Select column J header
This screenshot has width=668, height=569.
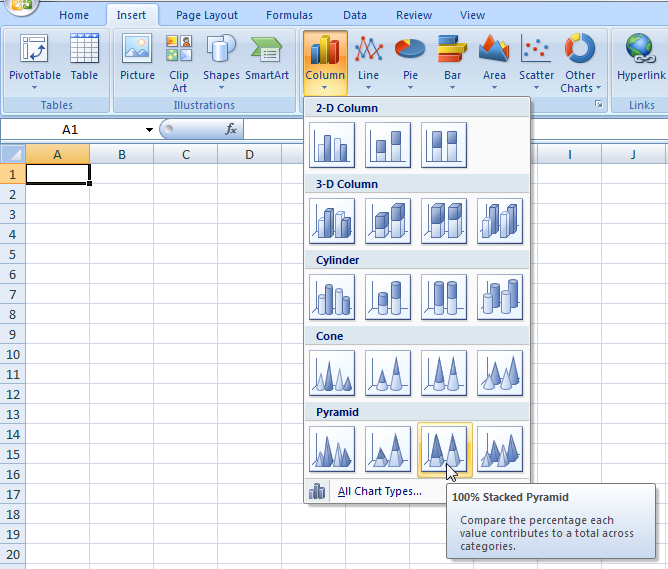(633, 155)
